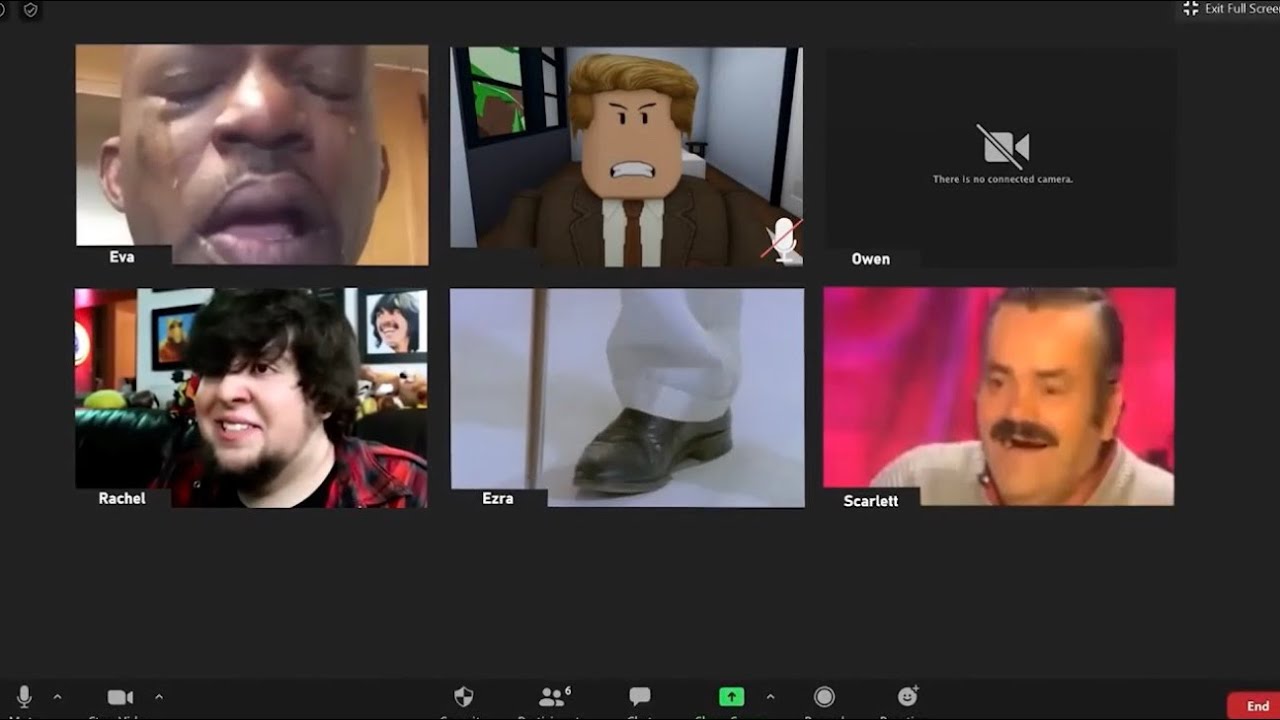Select the muted Roblox character video tile

click(x=626, y=157)
